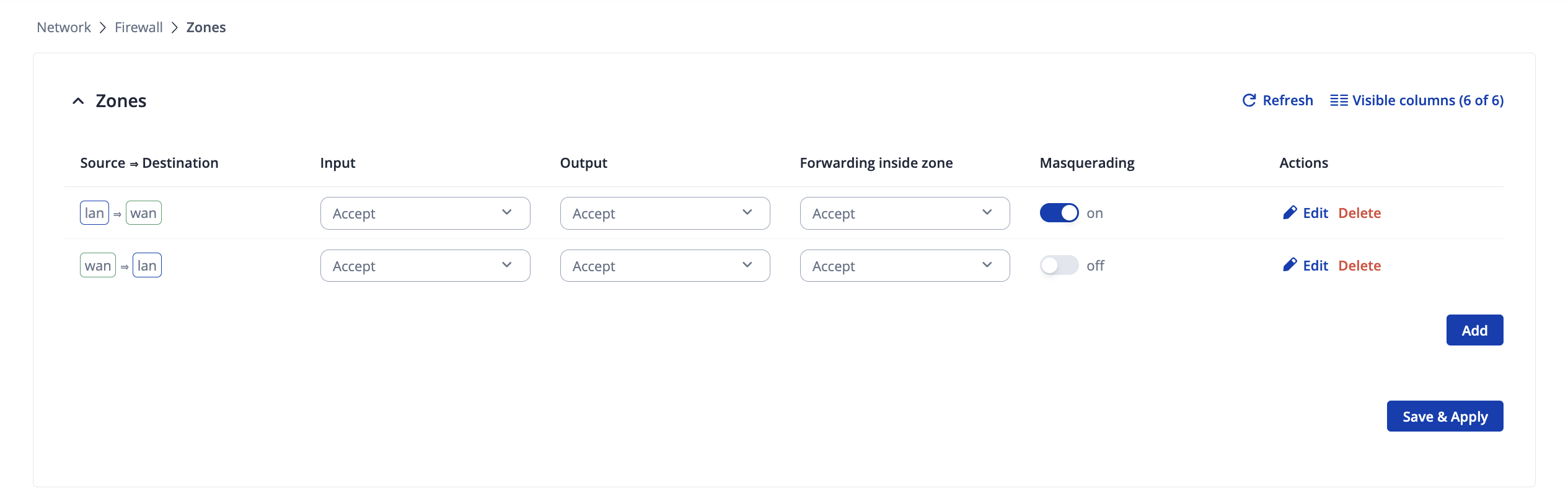Open Output dropdown for lan to wan

point(664,214)
